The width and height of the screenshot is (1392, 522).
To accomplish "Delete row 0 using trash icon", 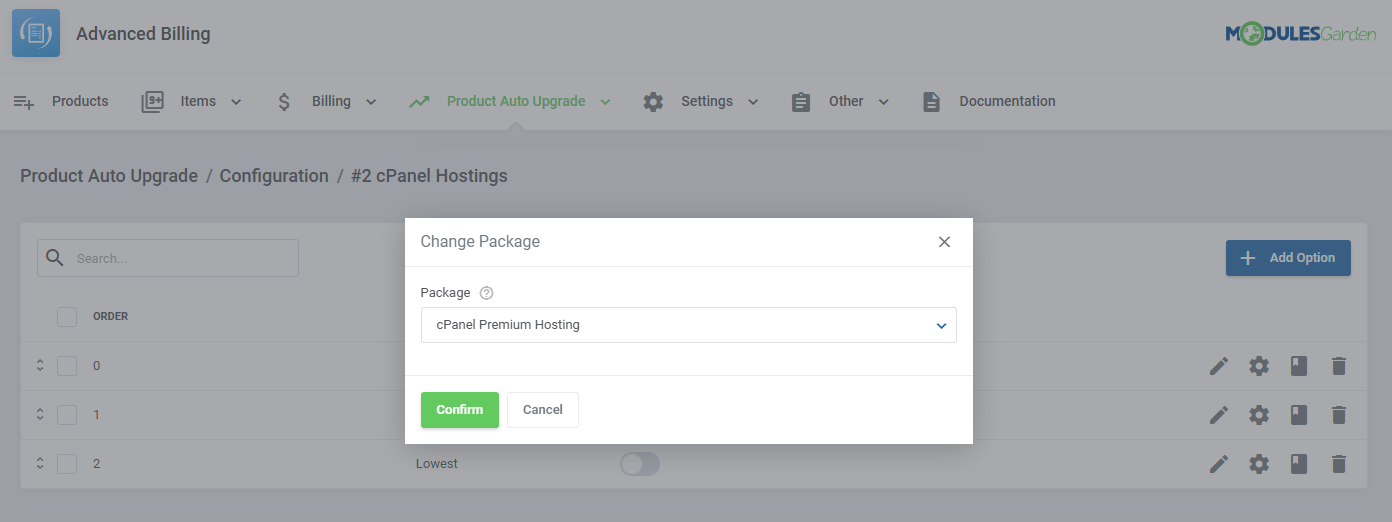I will (1339, 366).
